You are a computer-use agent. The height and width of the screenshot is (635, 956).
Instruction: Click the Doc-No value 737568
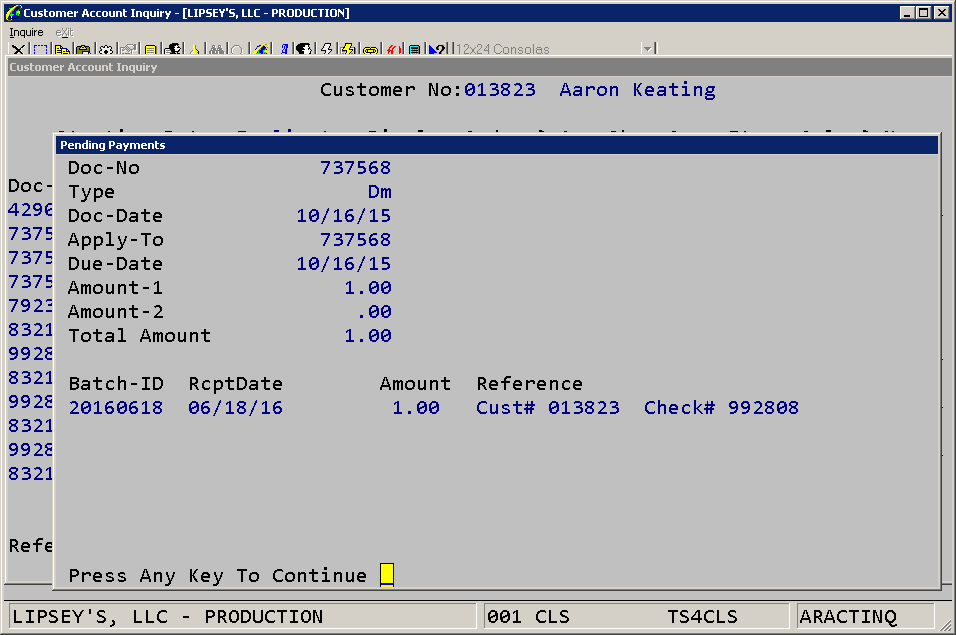click(355, 168)
